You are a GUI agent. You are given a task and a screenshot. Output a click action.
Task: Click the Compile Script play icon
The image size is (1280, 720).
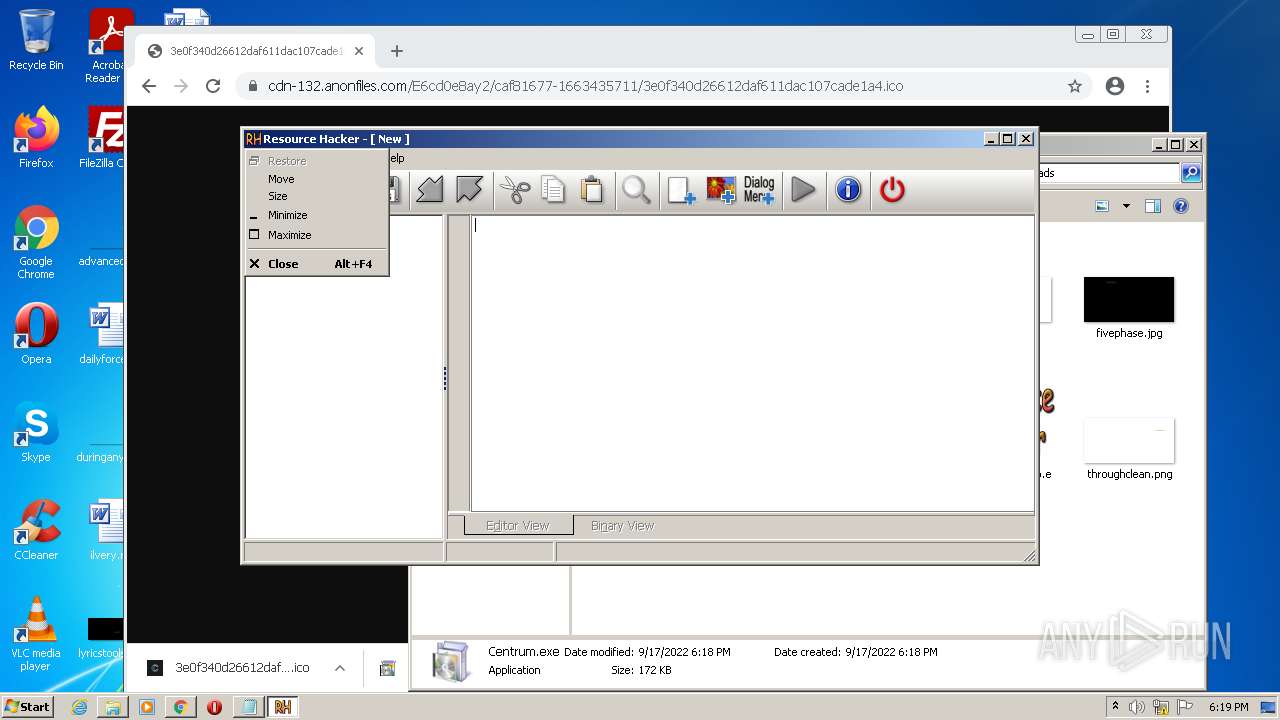(803, 189)
